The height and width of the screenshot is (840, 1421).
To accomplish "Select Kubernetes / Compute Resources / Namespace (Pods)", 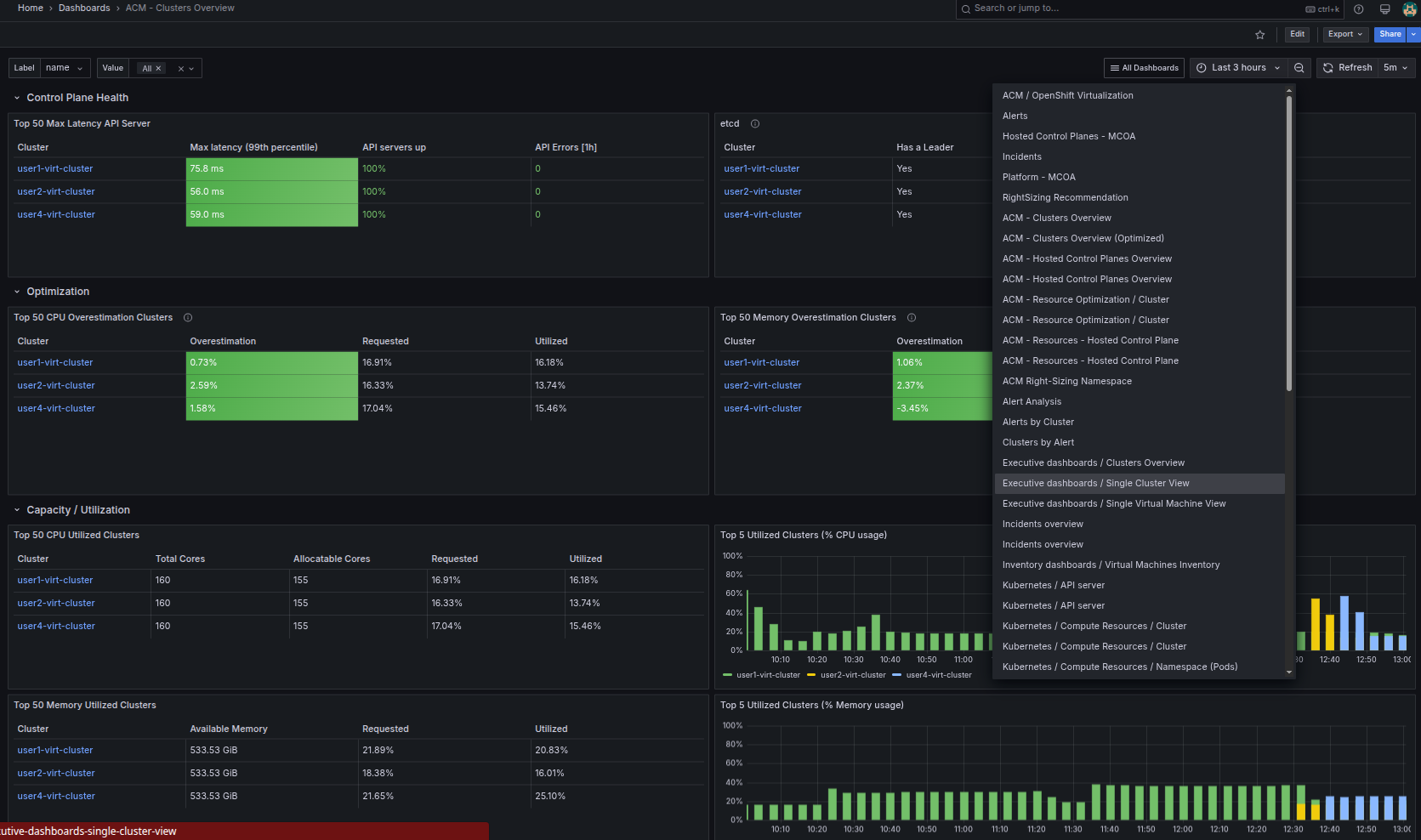I will (x=1140, y=667).
